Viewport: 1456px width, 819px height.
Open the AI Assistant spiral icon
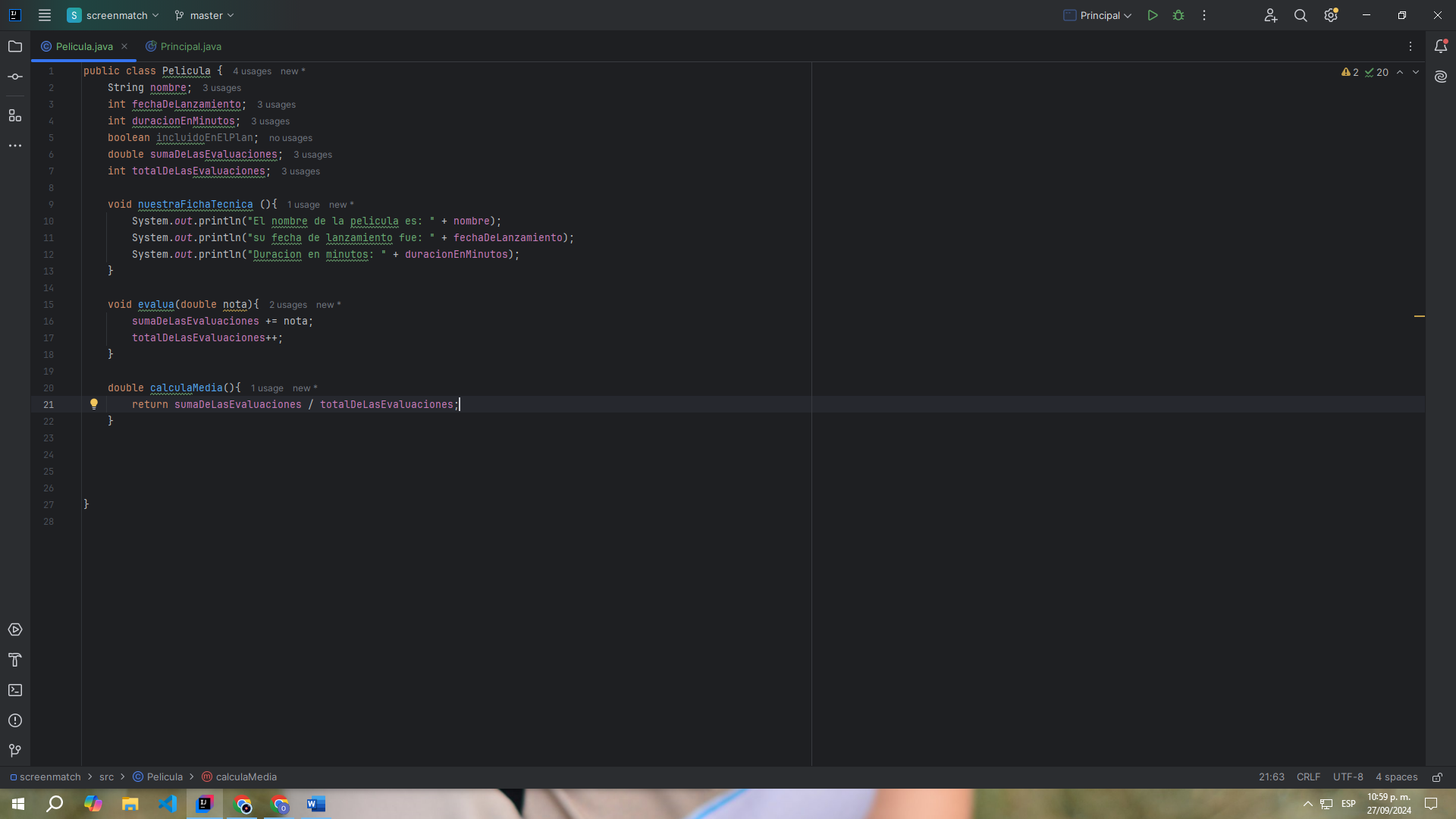1441,77
